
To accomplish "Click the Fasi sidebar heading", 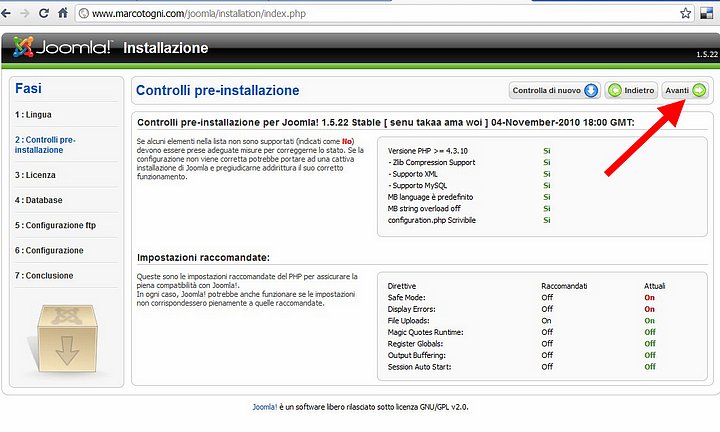I will coord(28,88).
